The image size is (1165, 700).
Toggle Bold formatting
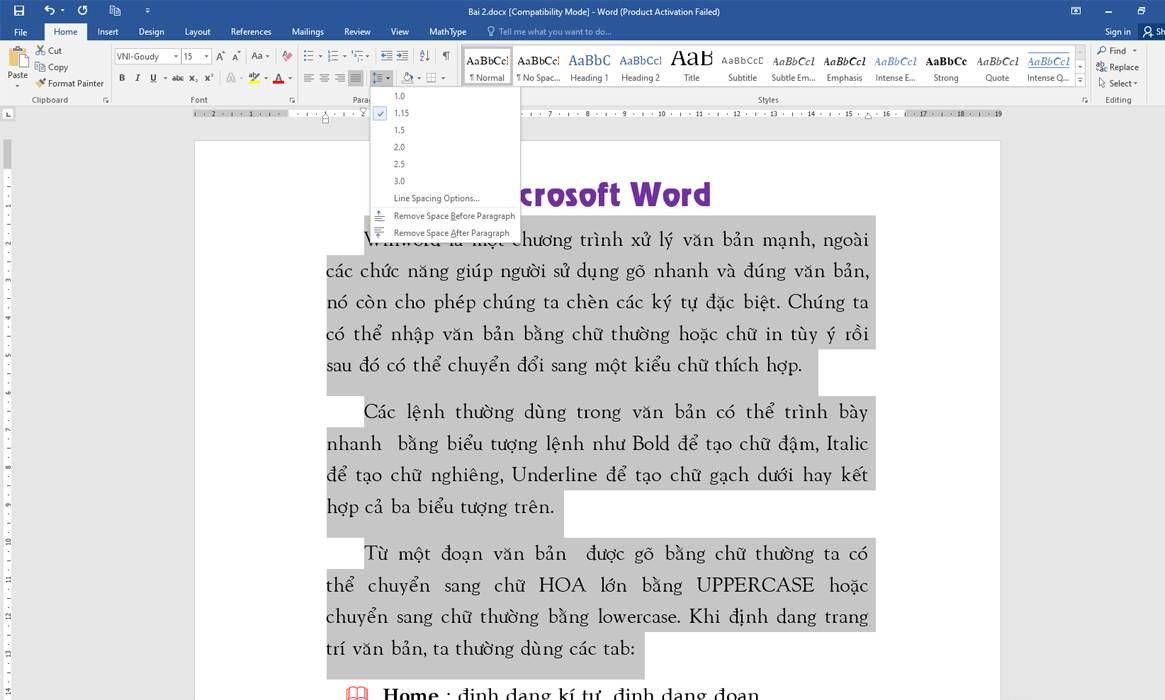pos(122,78)
